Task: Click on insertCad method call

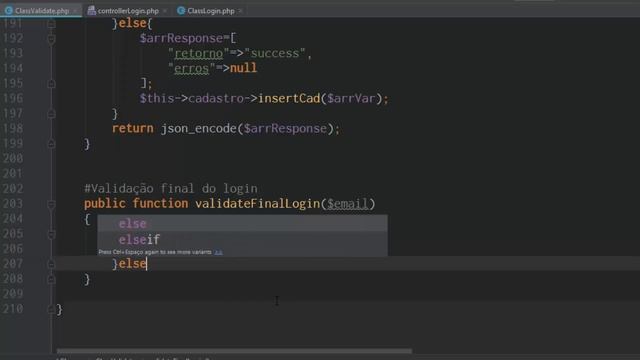Action: (x=289, y=98)
